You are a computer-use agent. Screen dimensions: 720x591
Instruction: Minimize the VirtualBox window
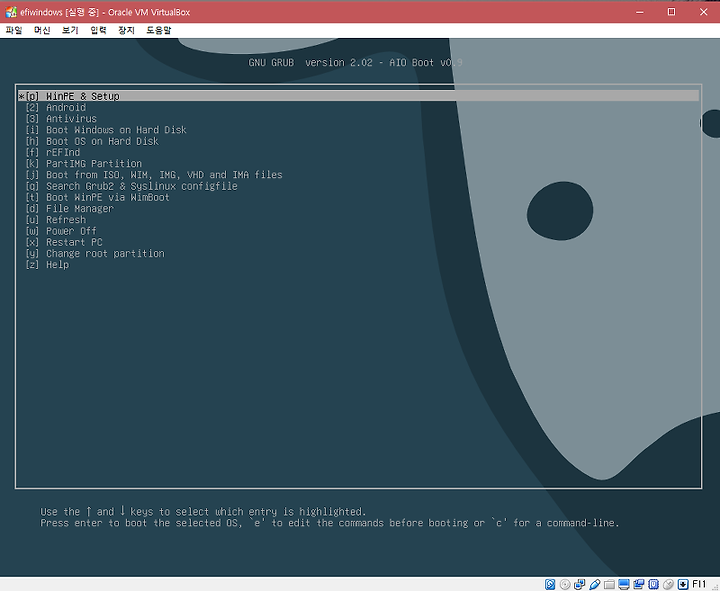[x=640, y=12]
